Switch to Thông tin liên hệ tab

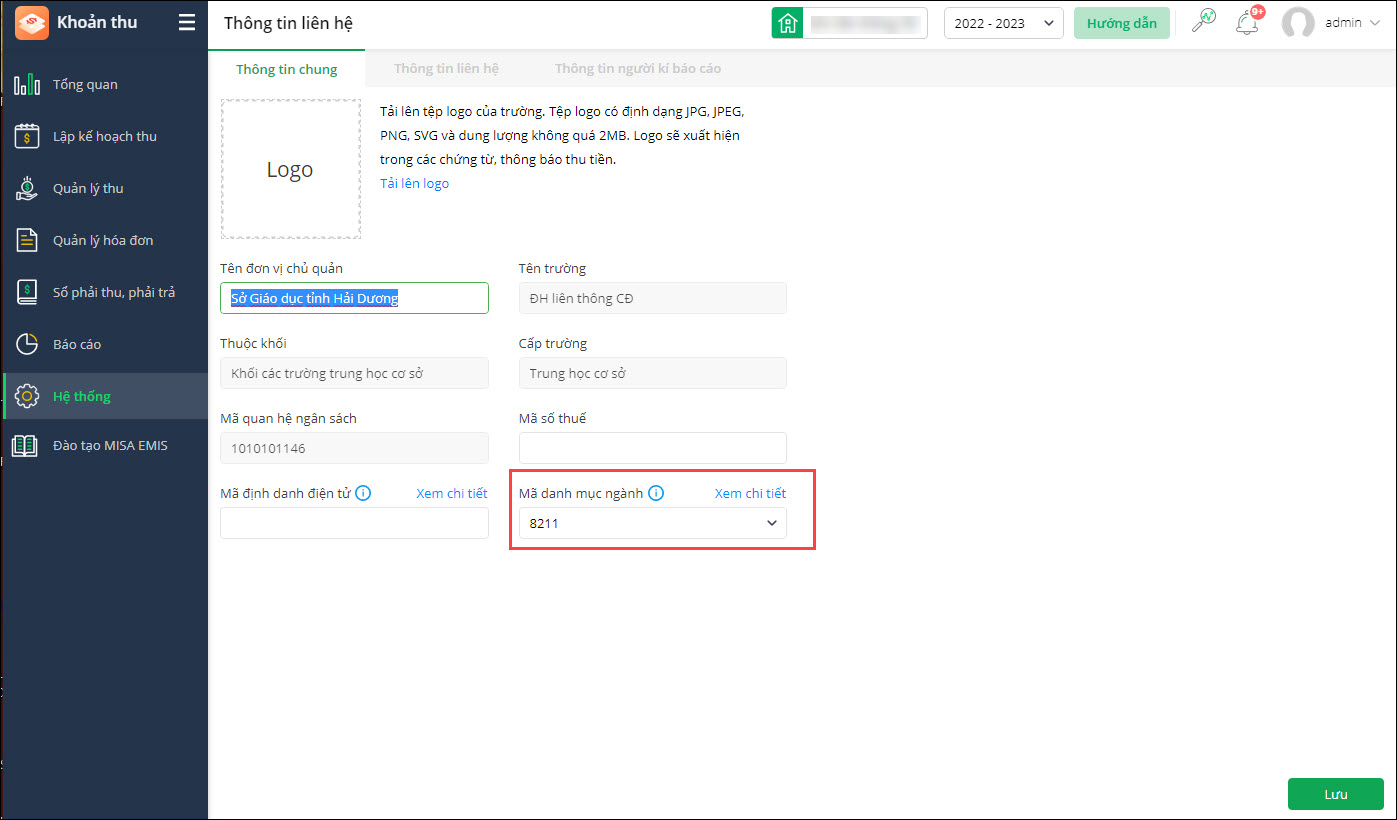point(446,69)
